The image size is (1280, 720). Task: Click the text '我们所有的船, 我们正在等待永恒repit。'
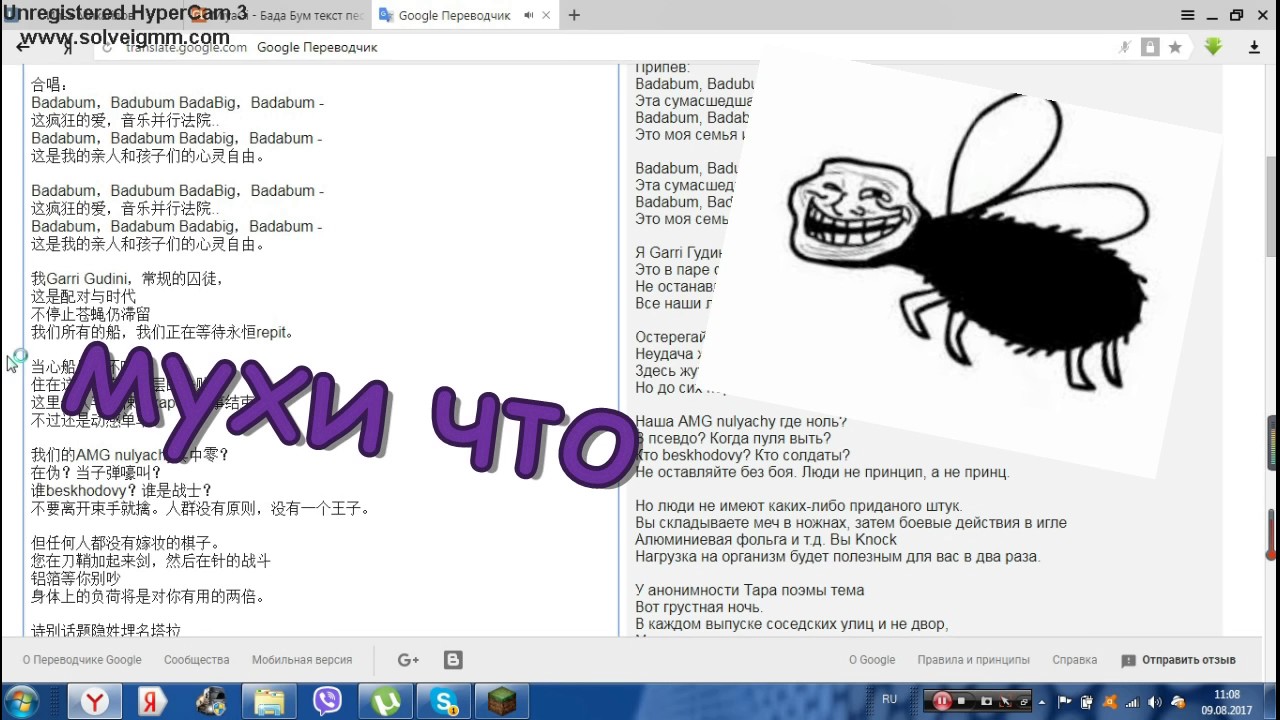click(x=163, y=332)
